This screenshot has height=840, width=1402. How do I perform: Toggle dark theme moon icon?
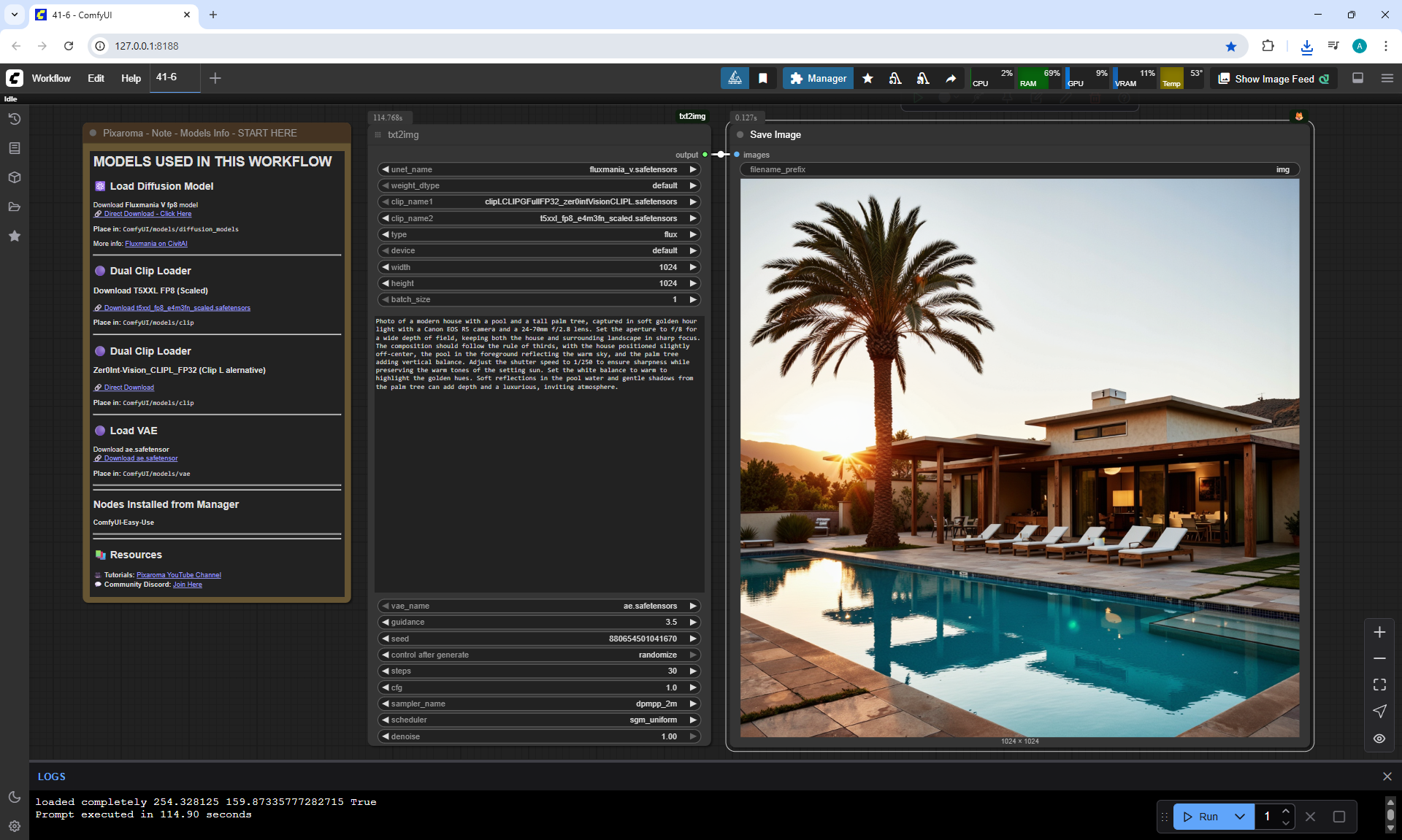14,797
